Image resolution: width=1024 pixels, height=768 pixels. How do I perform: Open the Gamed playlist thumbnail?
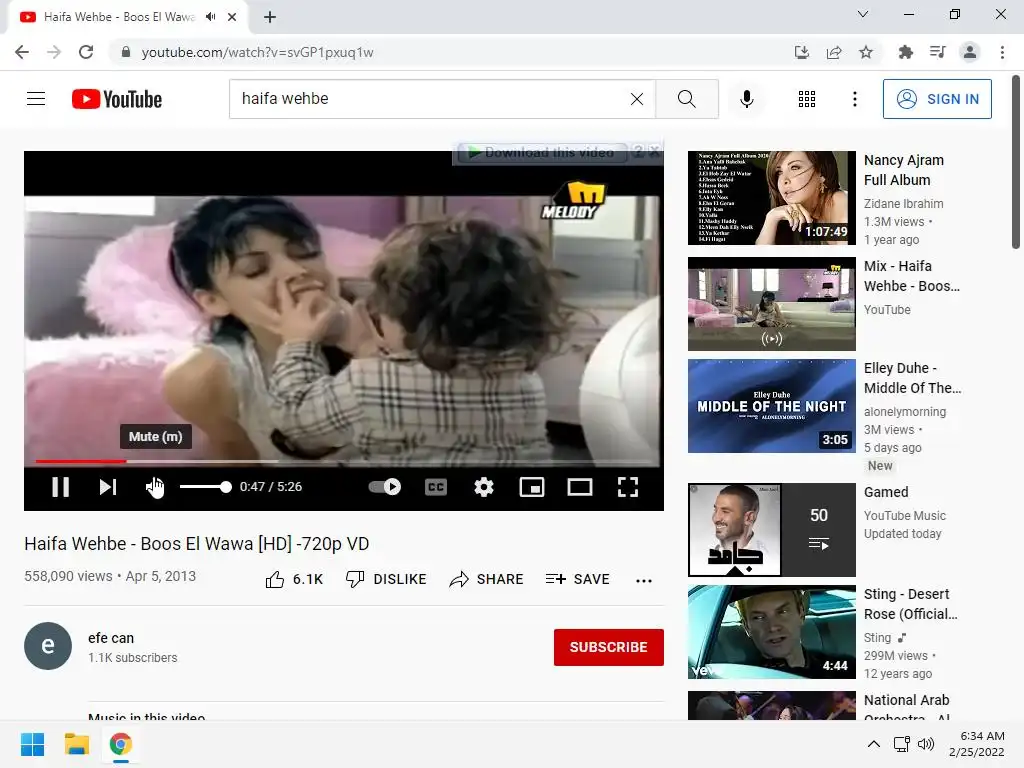pyautogui.click(x=771, y=530)
